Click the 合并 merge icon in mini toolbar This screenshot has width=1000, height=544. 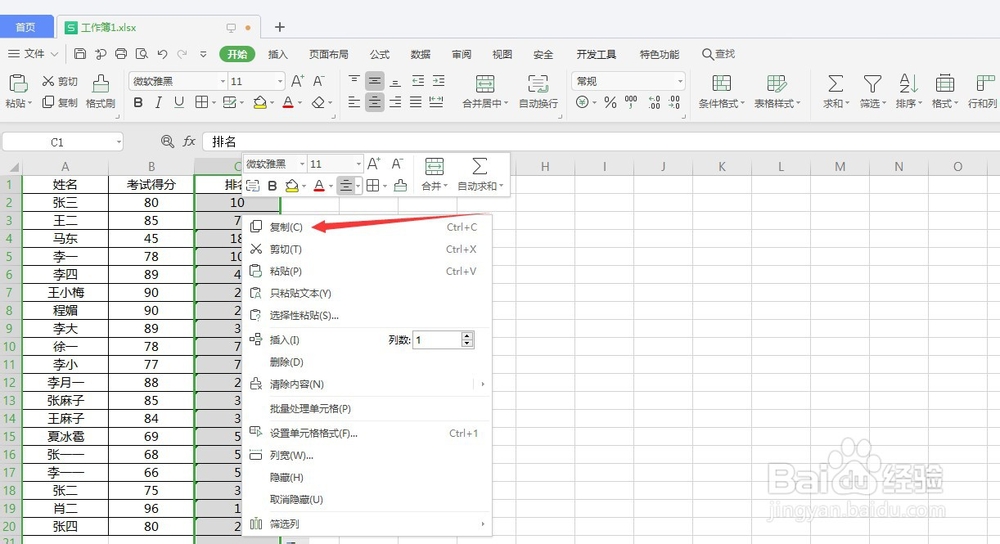434,166
